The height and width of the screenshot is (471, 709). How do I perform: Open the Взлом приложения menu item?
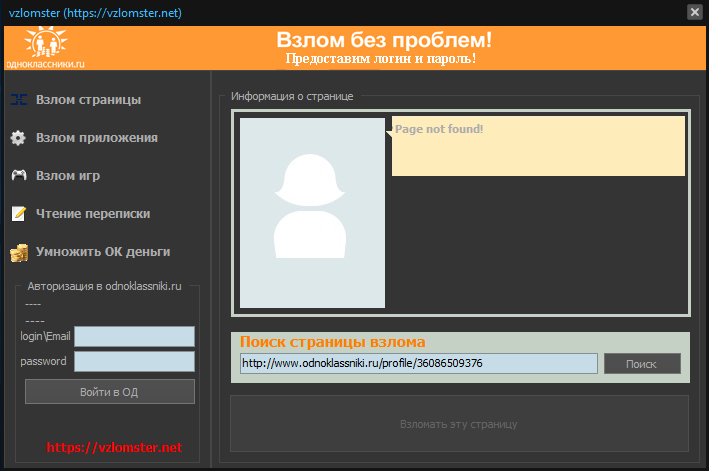[97, 137]
